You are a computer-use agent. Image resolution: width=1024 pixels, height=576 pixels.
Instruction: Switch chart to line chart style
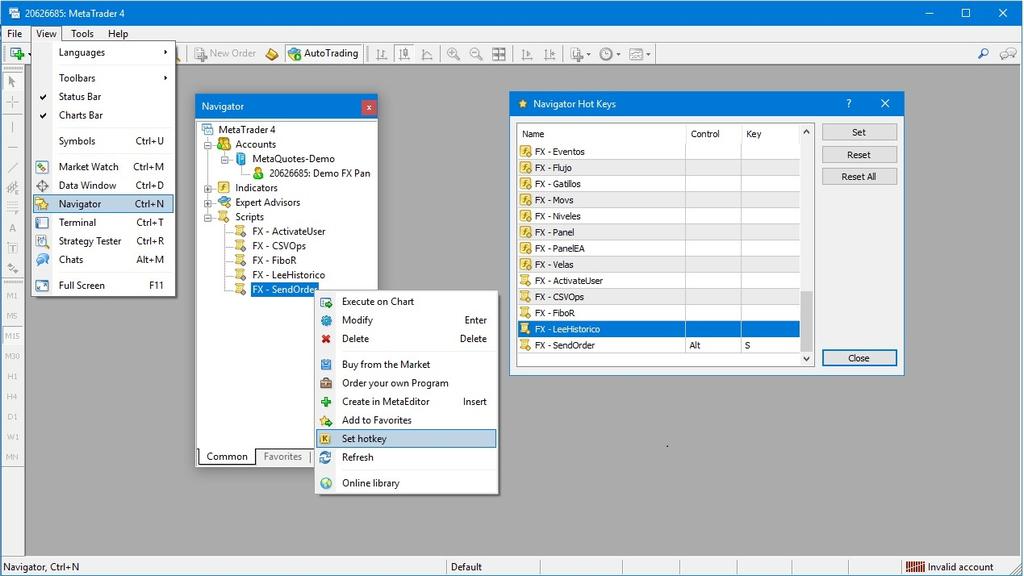pos(427,54)
